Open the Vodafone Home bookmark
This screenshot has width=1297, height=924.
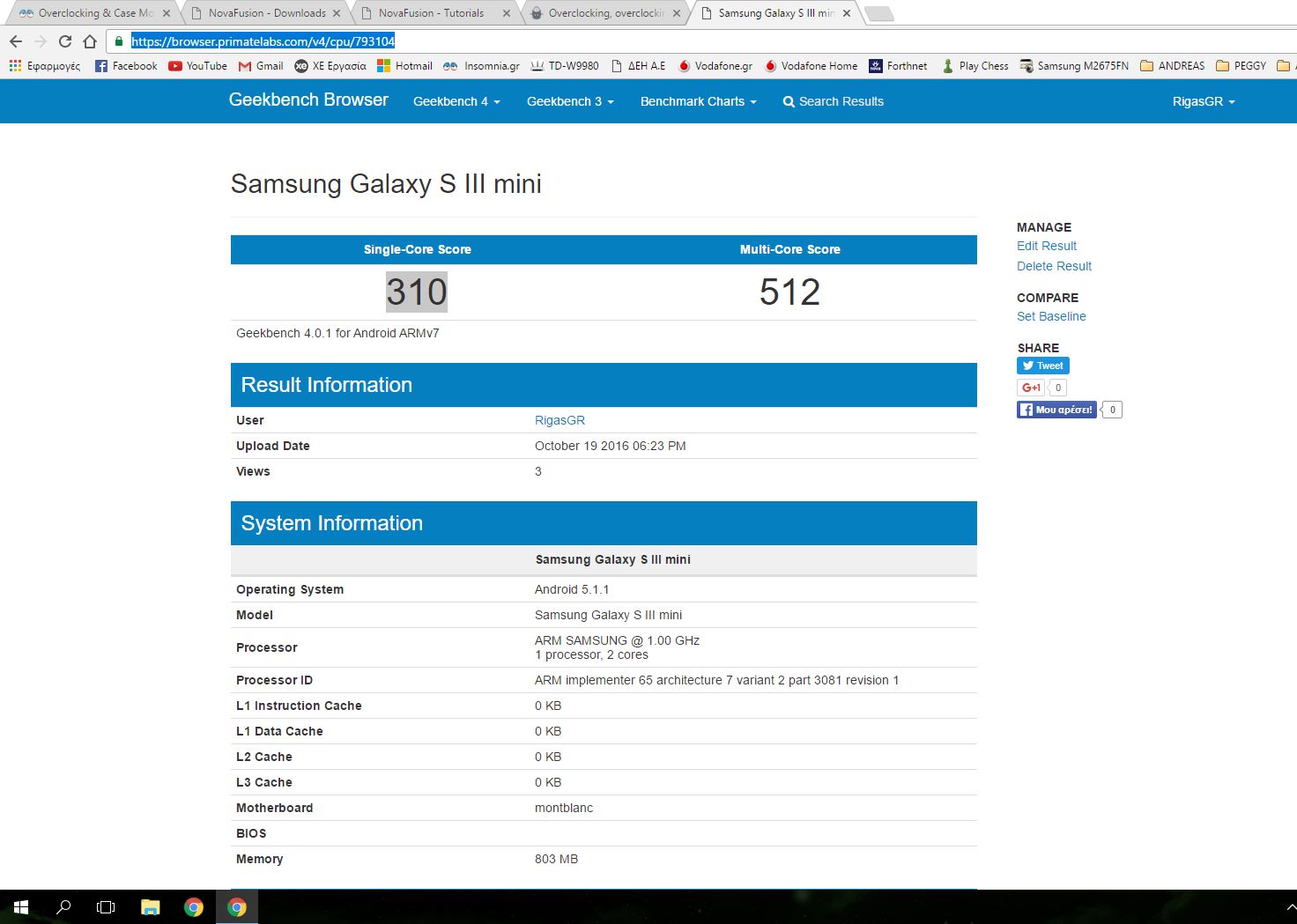point(811,66)
